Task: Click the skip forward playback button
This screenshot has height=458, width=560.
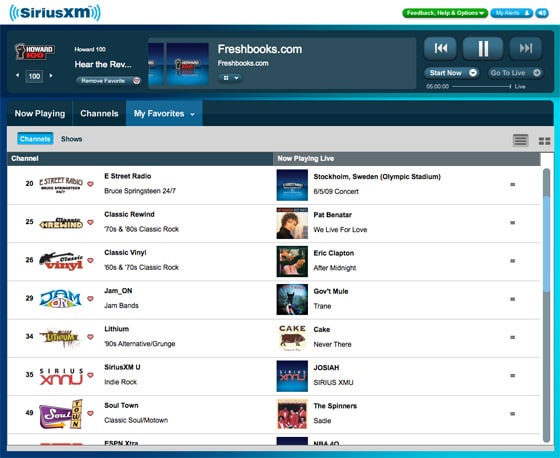Action: pyautogui.click(x=525, y=48)
